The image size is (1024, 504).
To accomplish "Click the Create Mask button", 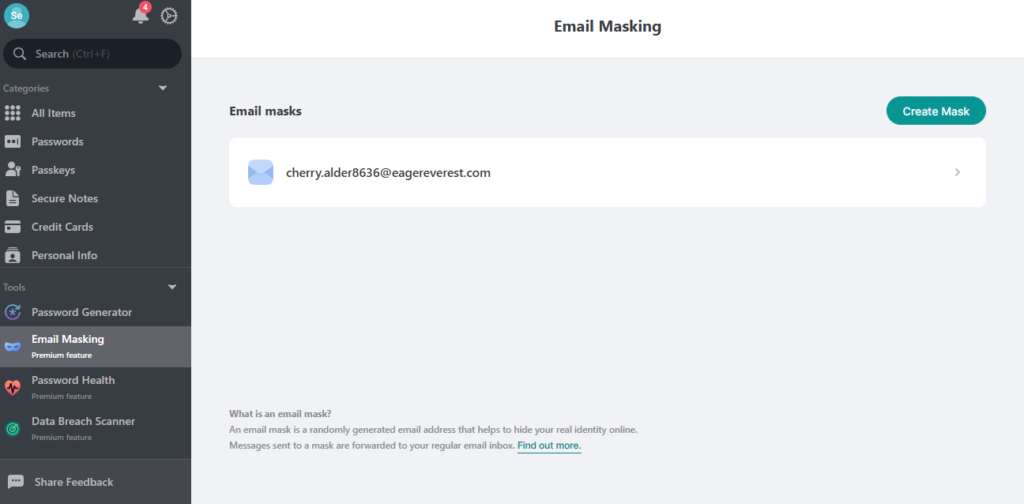I will (x=936, y=111).
